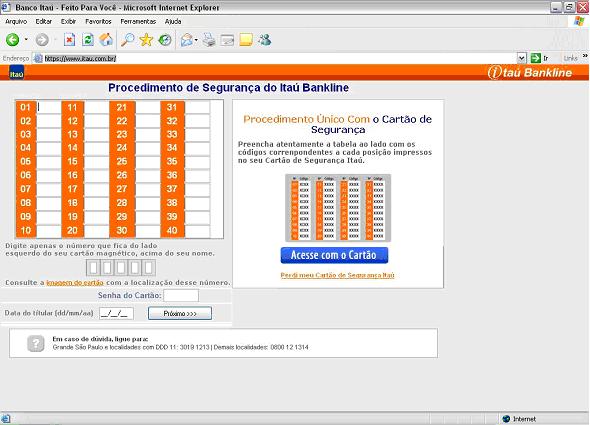
Task: Click the Próximo >>> button
Action: pos(180,313)
